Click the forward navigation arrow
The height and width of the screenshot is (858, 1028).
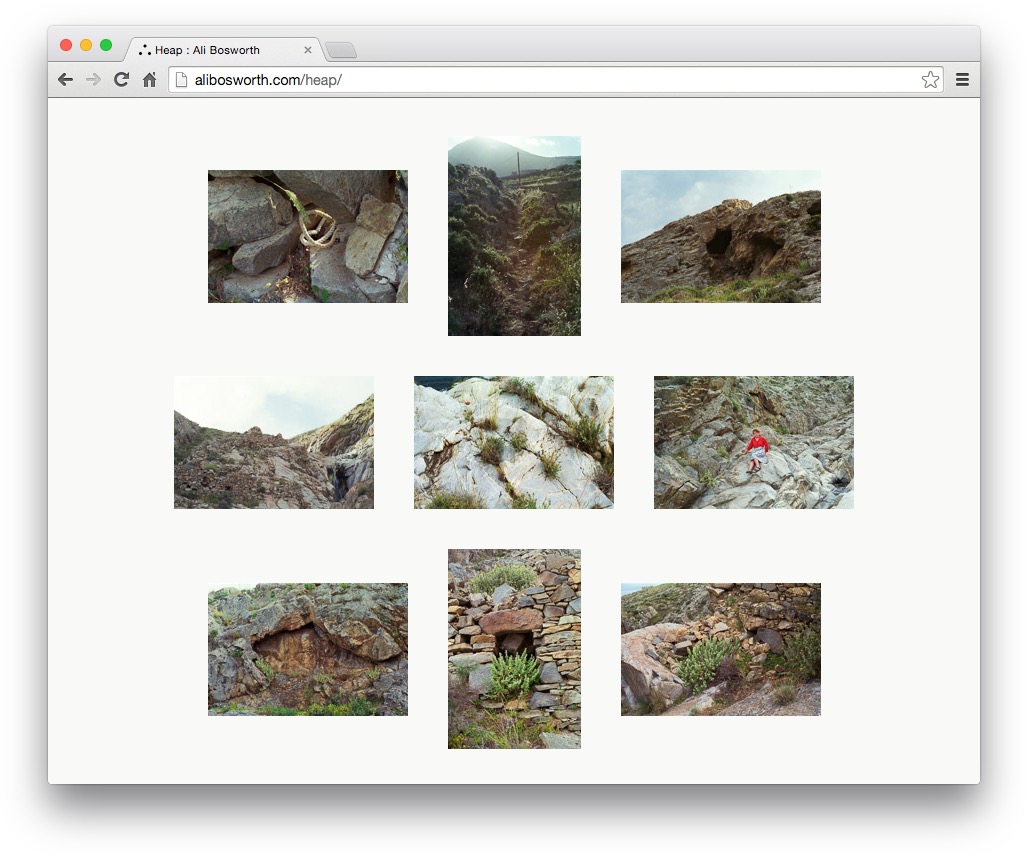point(94,80)
